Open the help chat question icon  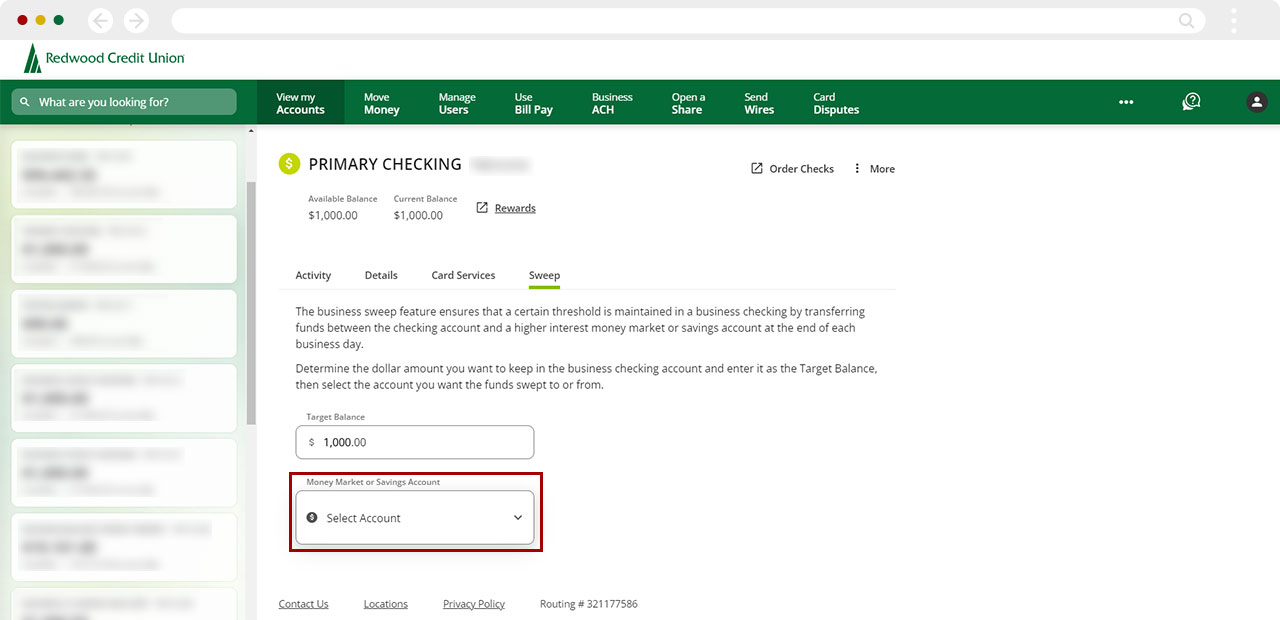(1191, 102)
